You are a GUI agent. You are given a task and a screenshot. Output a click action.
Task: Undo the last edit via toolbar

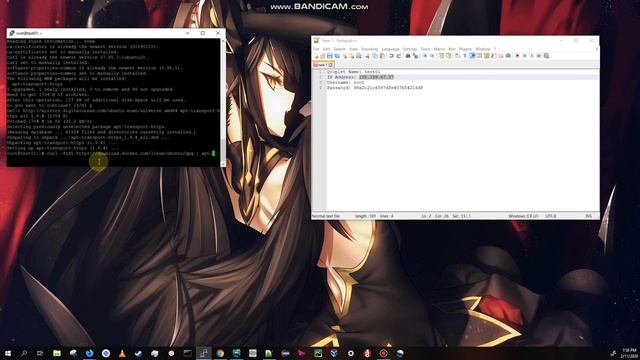pos(392,56)
